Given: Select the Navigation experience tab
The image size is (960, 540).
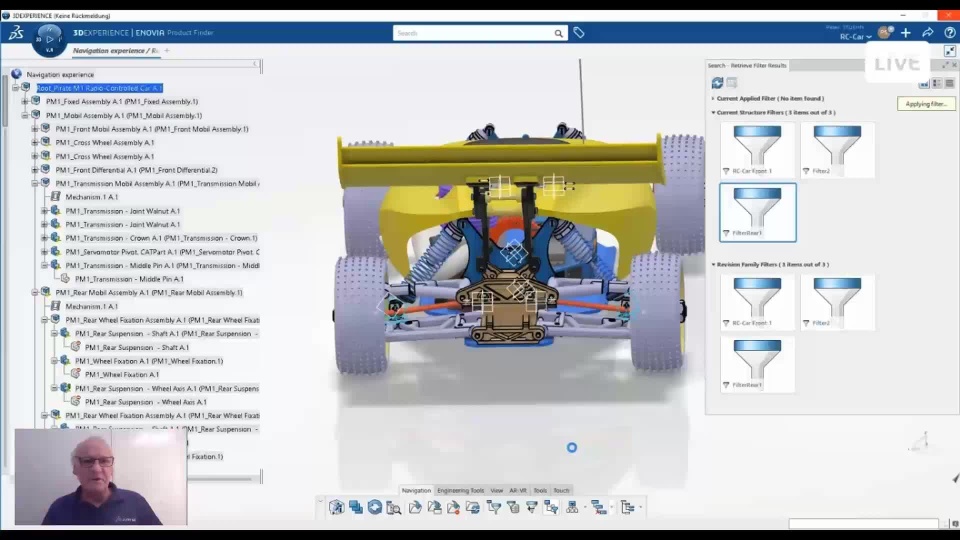Looking at the screenshot, I should [x=115, y=51].
